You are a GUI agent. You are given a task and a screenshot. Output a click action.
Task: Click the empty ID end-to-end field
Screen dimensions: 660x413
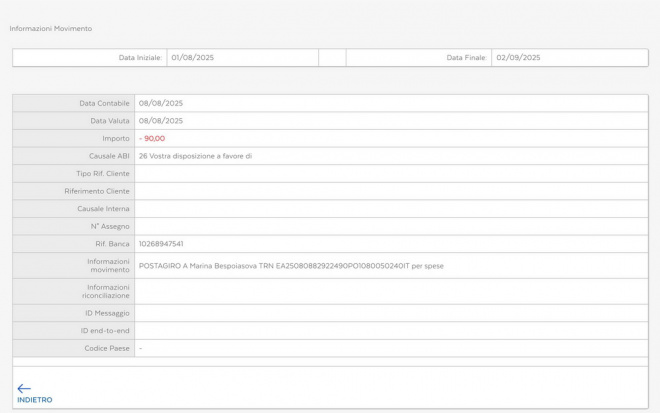(390, 330)
